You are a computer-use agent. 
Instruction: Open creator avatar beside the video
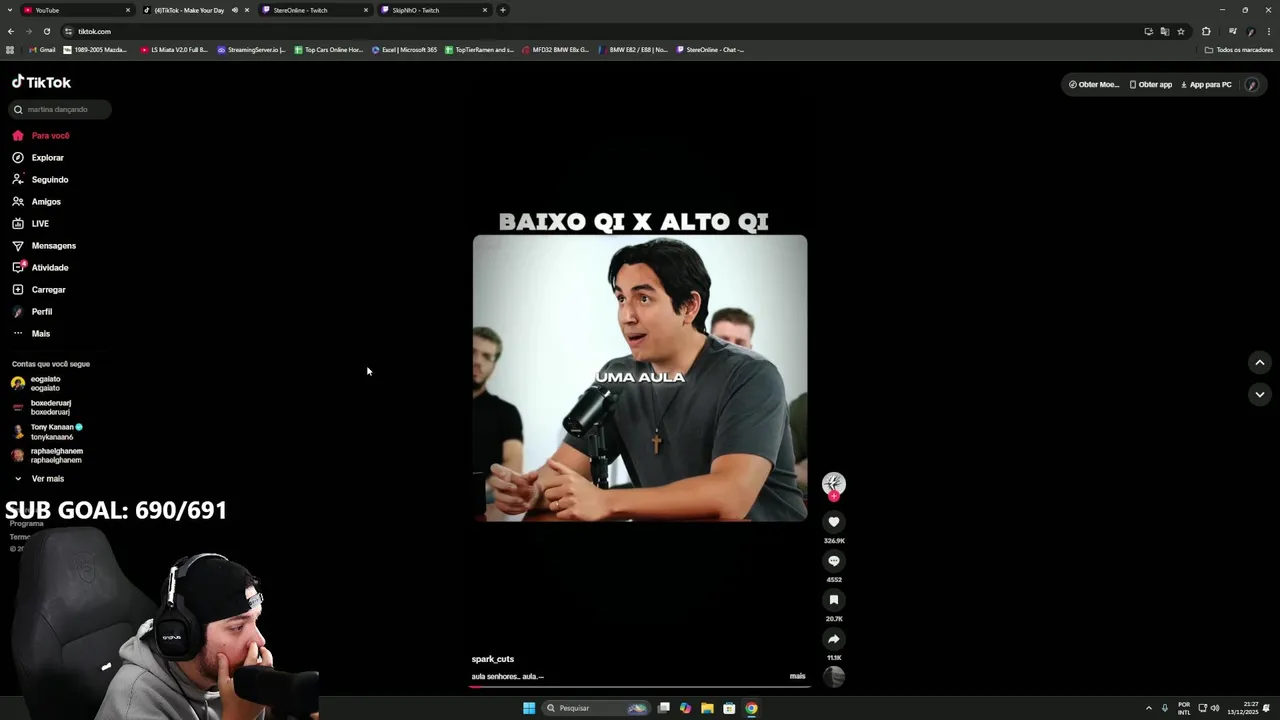834,484
